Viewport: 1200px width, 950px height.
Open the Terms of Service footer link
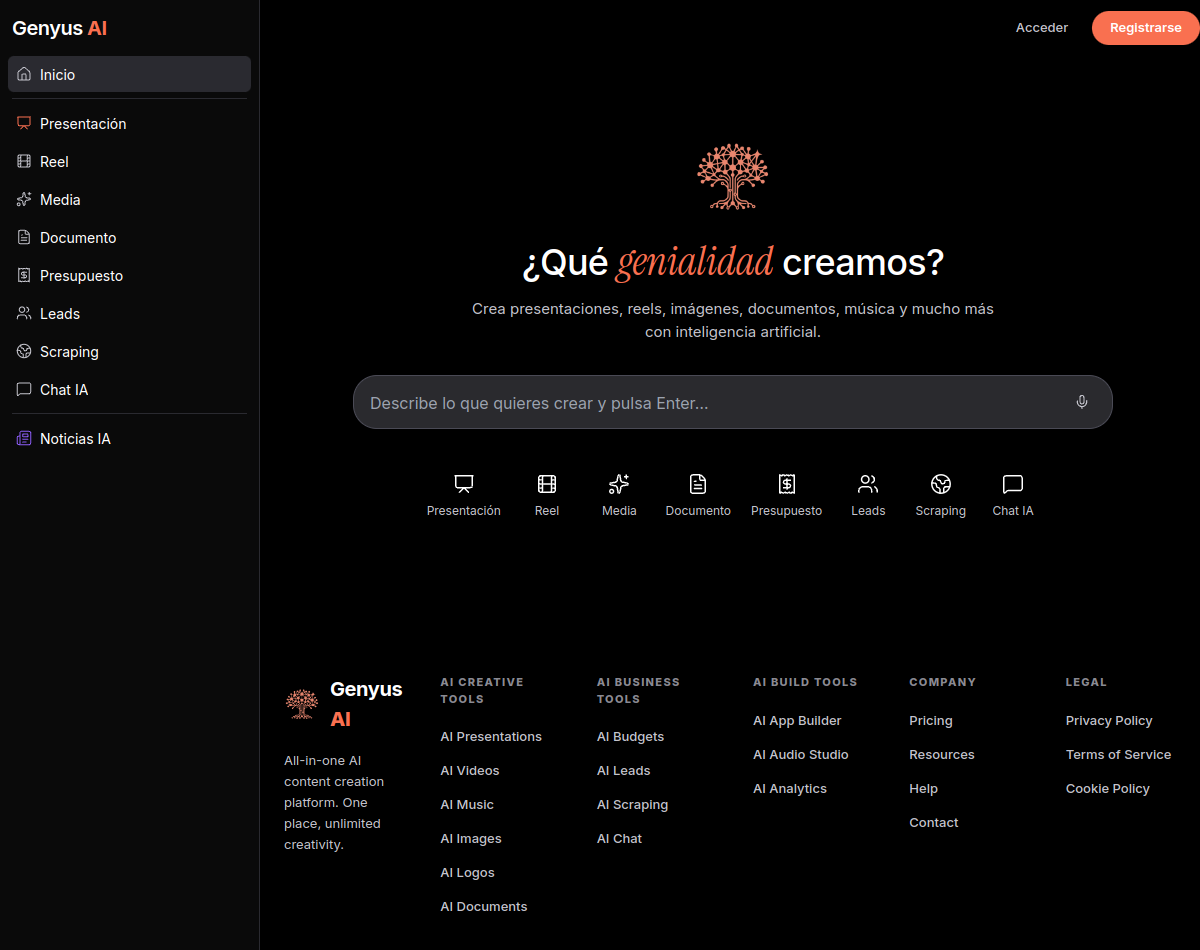pyautogui.click(x=1119, y=755)
